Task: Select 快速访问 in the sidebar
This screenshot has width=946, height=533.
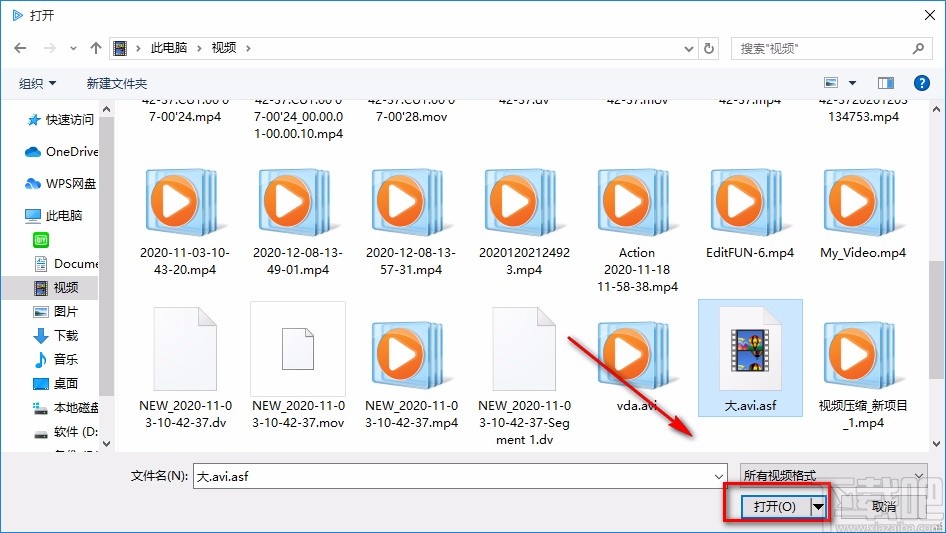Action: point(60,120)
